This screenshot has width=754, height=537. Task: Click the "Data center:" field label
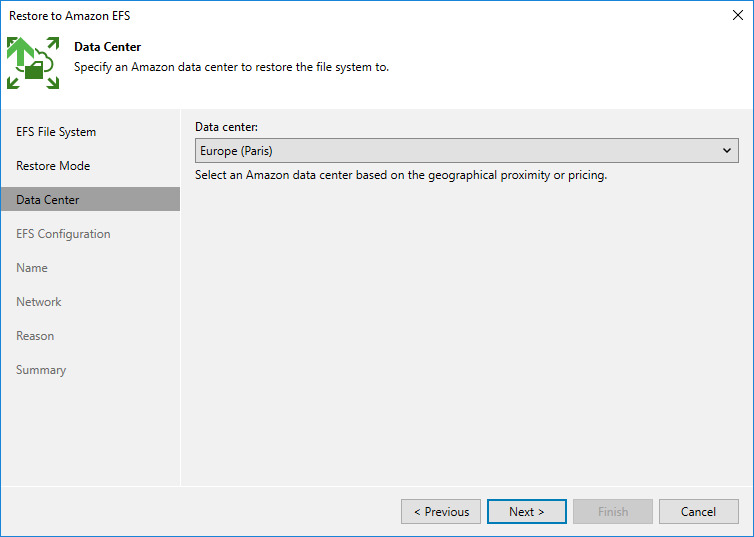tap(226, 127)
